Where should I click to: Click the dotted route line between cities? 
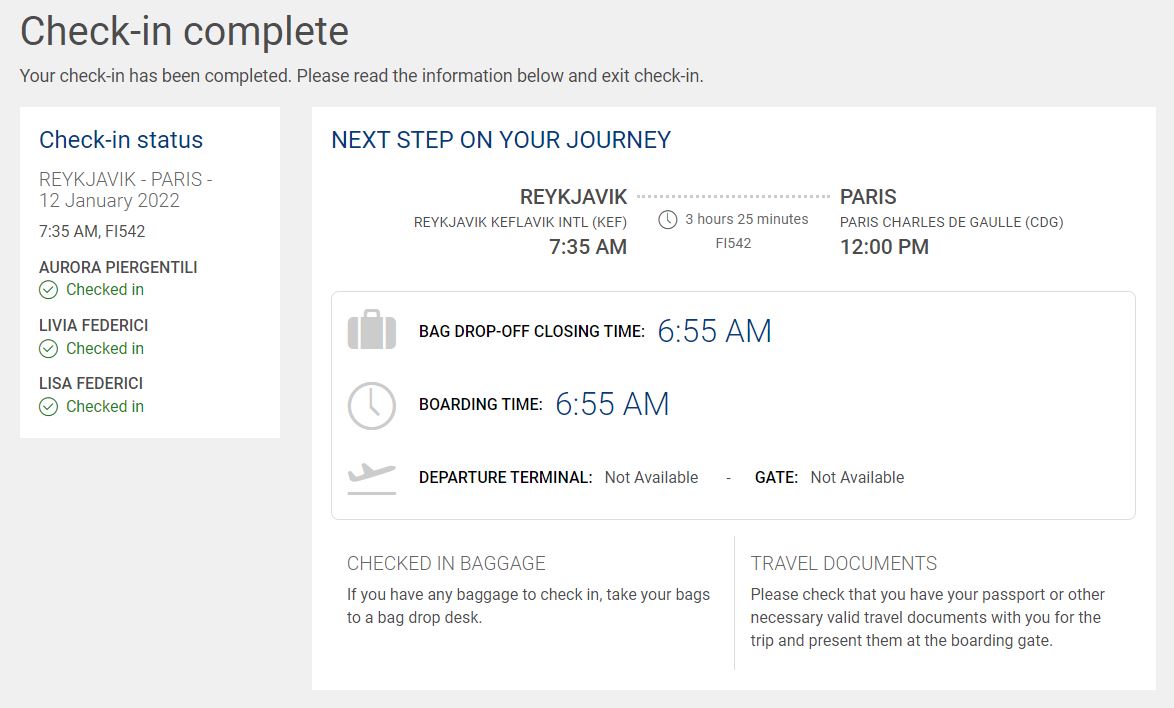click(x=733, y=197)
